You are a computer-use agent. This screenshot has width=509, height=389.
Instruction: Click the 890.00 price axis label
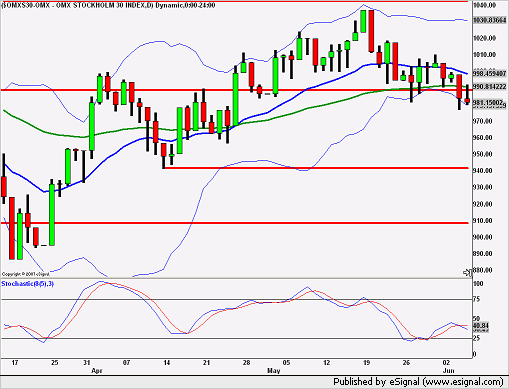coord(482,254)
